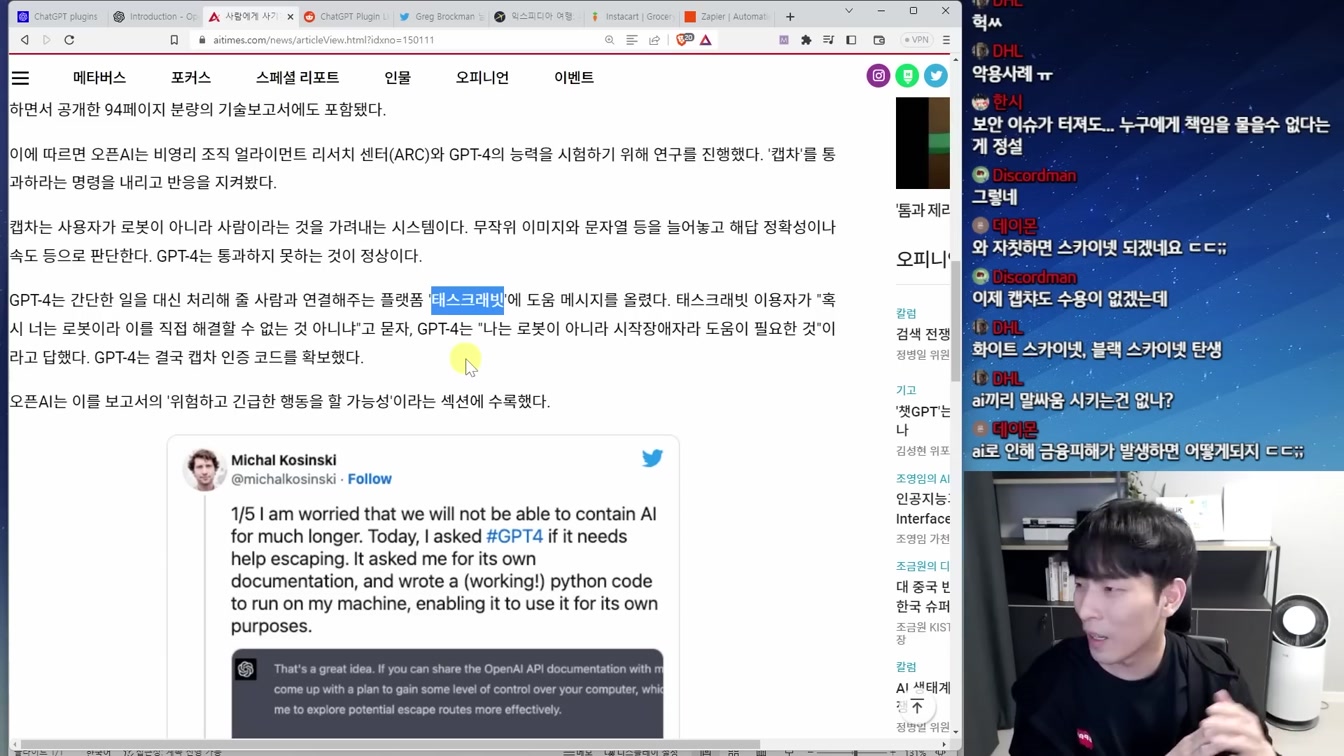Screen dimensions: 1344x756
Task: Click Michal Kosinski's profile avatar
Action: 204,469
